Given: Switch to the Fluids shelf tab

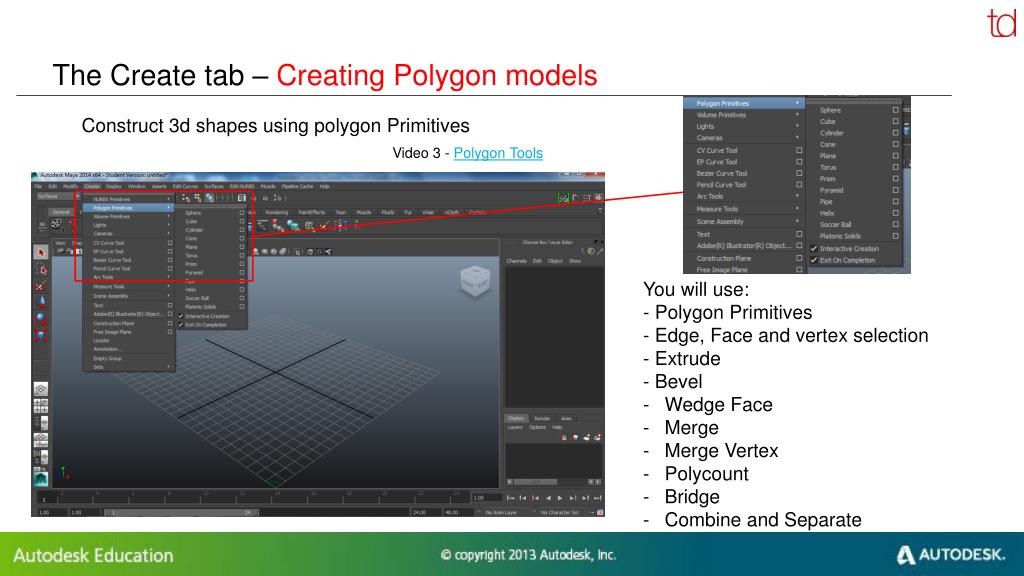Looking at the screenshot, I should click(x=388, y=212).
